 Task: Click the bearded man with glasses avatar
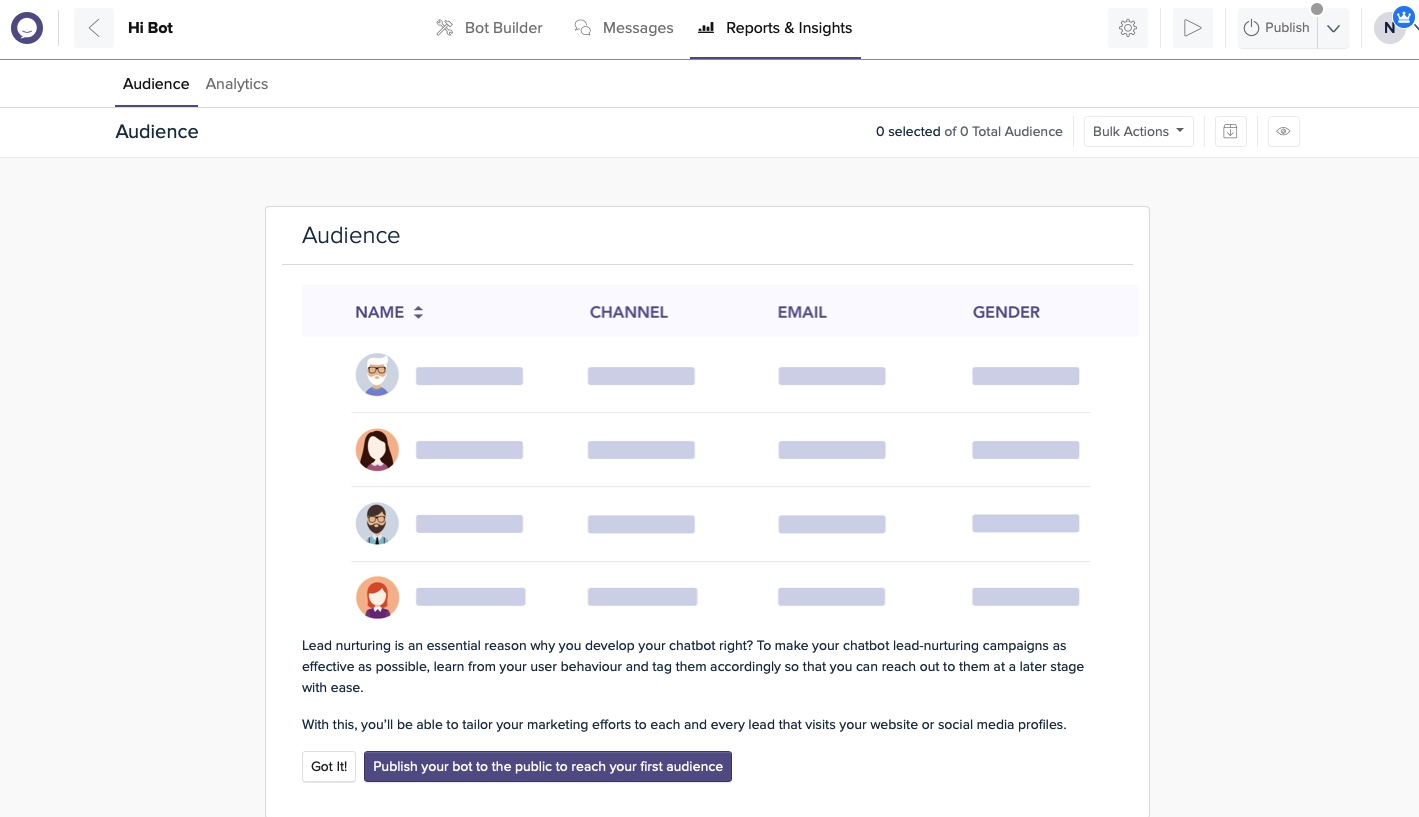pos(377,523)
